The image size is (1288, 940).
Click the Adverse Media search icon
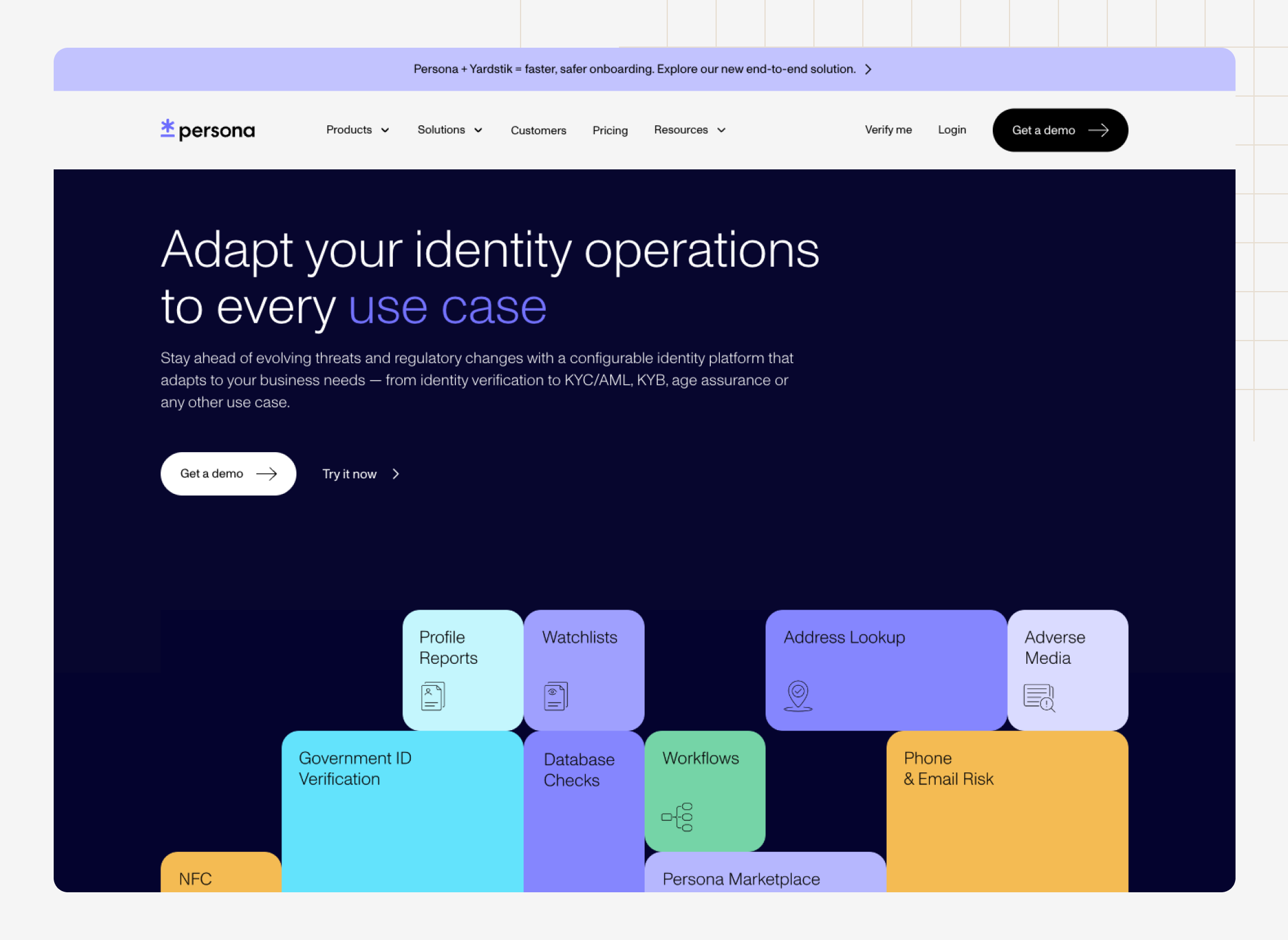(x=1039, y=698)
